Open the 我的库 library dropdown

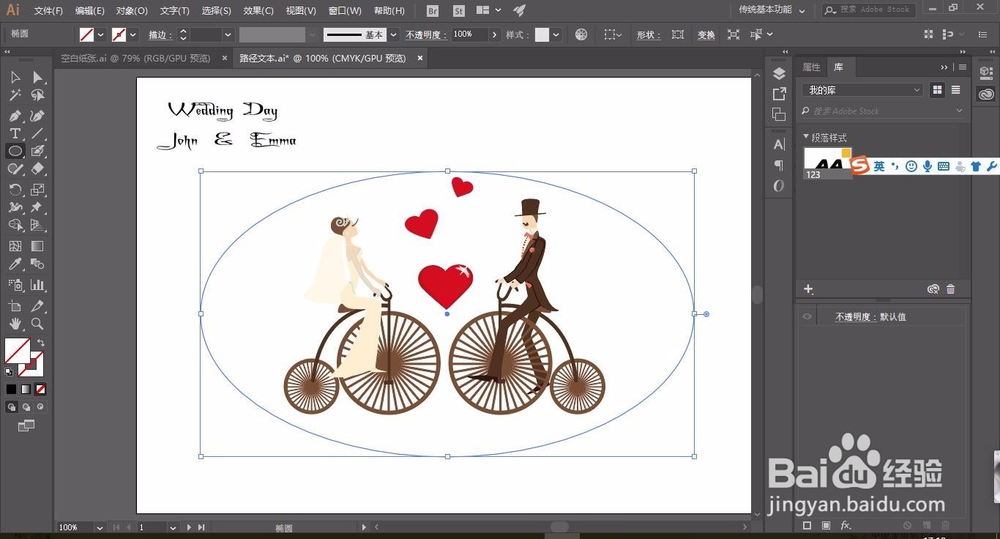(x=862, y=90)
